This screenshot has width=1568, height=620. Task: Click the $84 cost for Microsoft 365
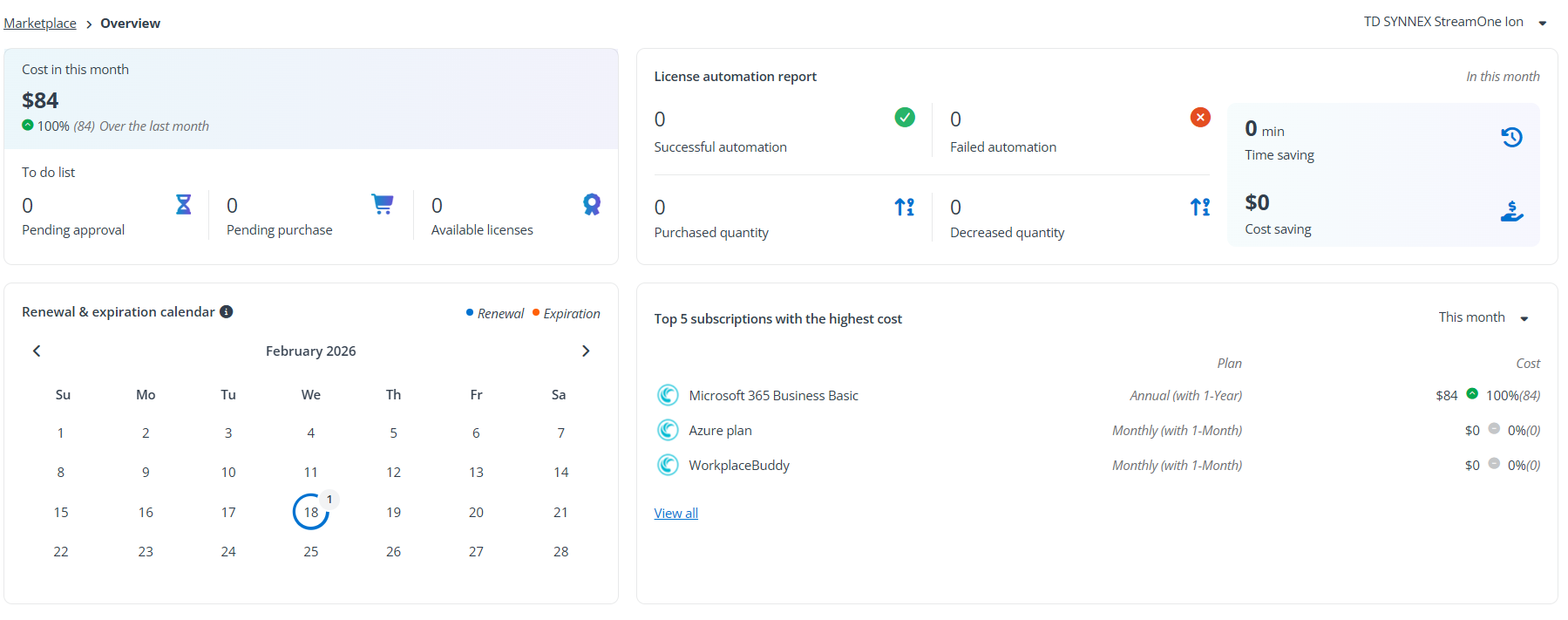pos(1446,395)
